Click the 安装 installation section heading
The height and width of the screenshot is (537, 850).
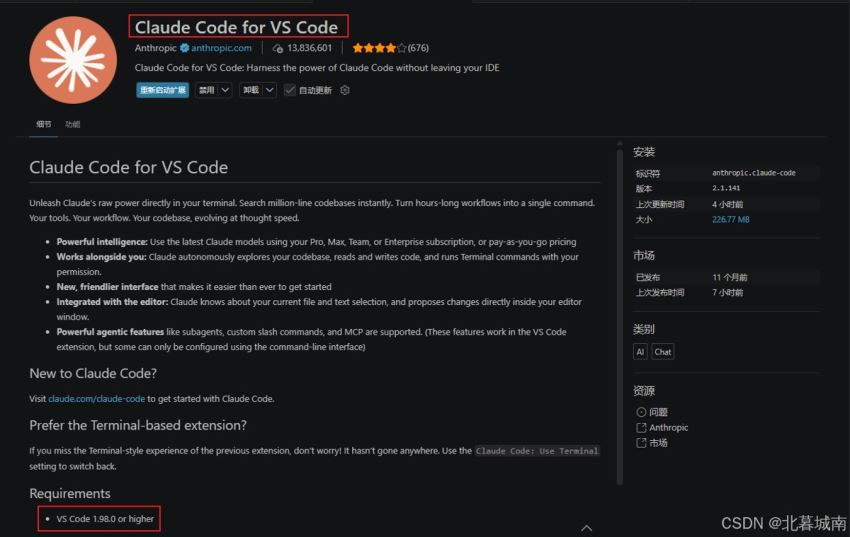tap(644, 152)
